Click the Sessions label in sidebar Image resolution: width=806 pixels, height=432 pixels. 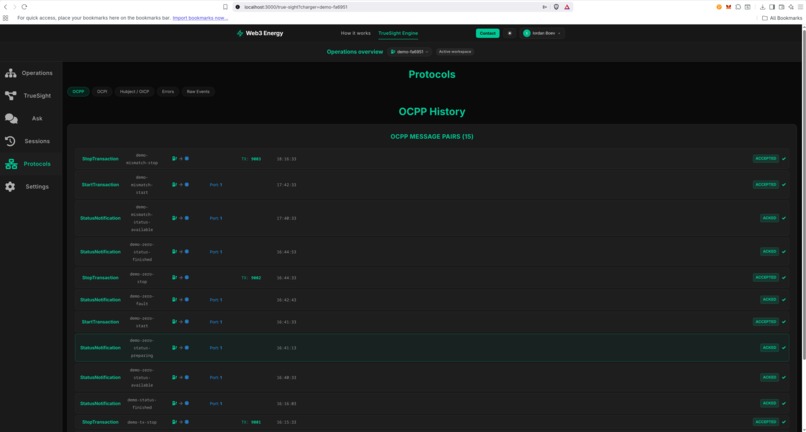coord(37,141)
